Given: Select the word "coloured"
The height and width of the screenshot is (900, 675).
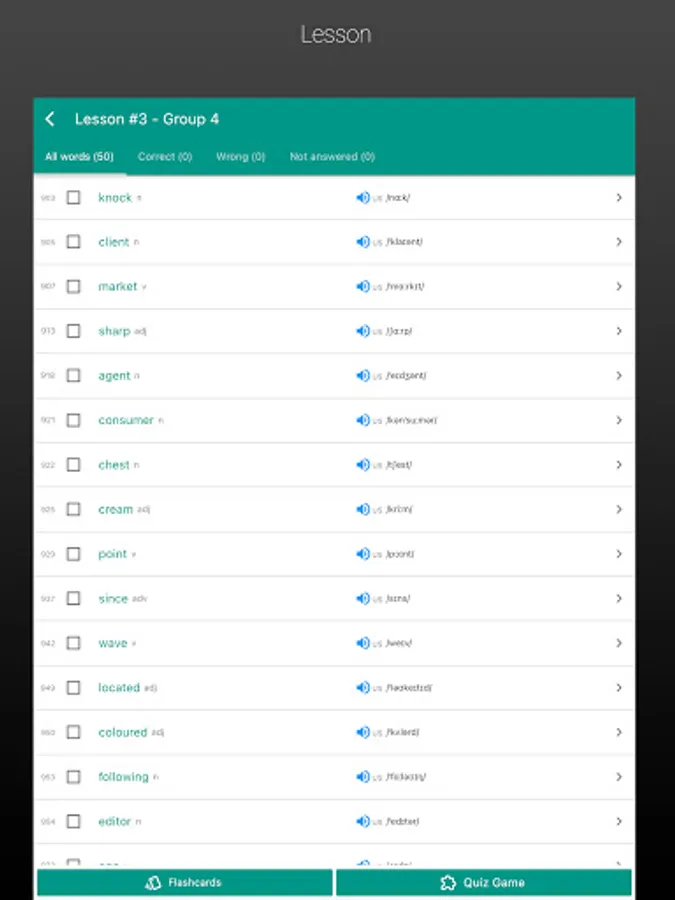Looking at the screenshot, I should pyautogui.click(x=123, y=732).
